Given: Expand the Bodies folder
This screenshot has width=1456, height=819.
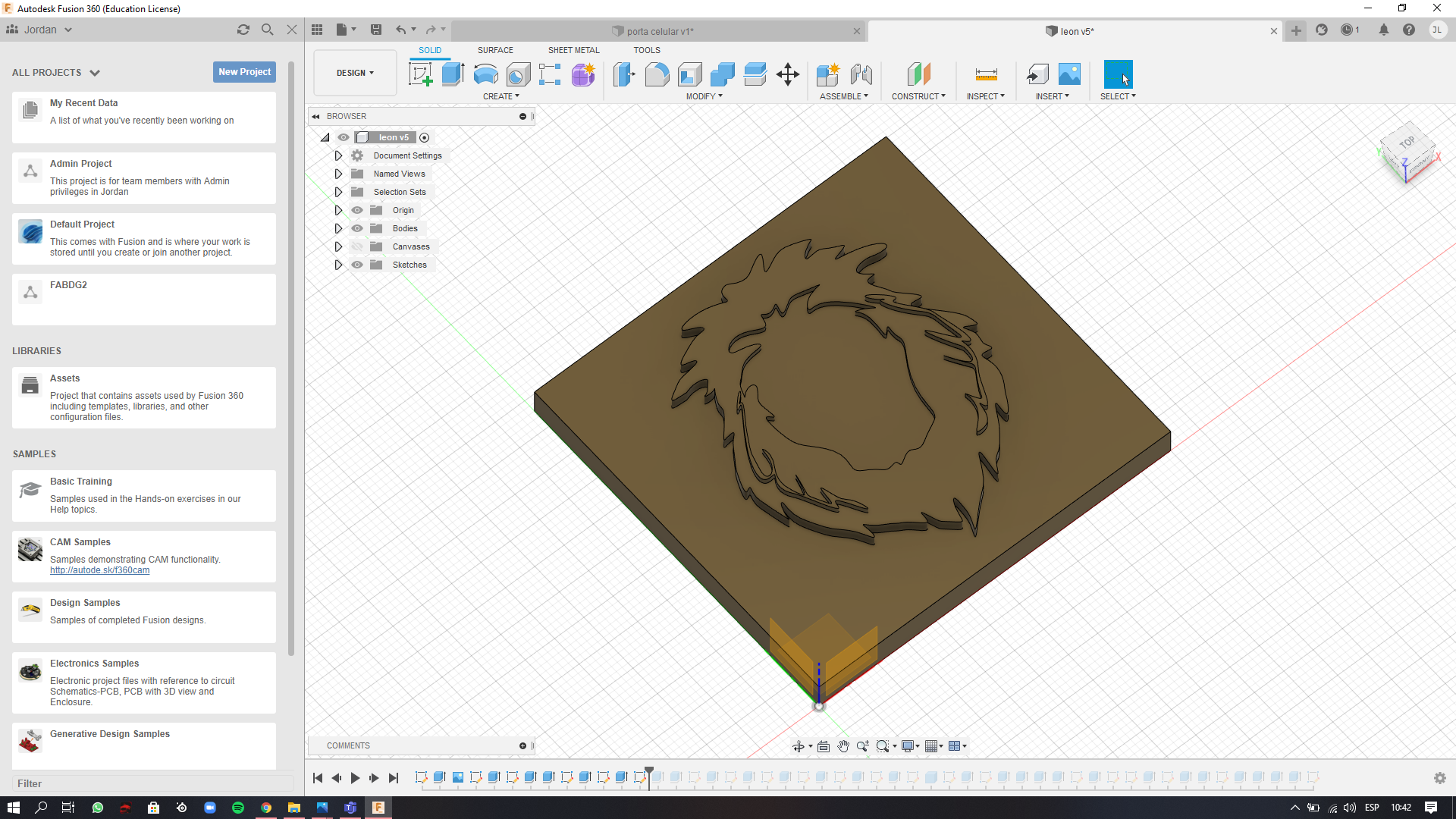Looking at the screenshot, I should (338, 228).
